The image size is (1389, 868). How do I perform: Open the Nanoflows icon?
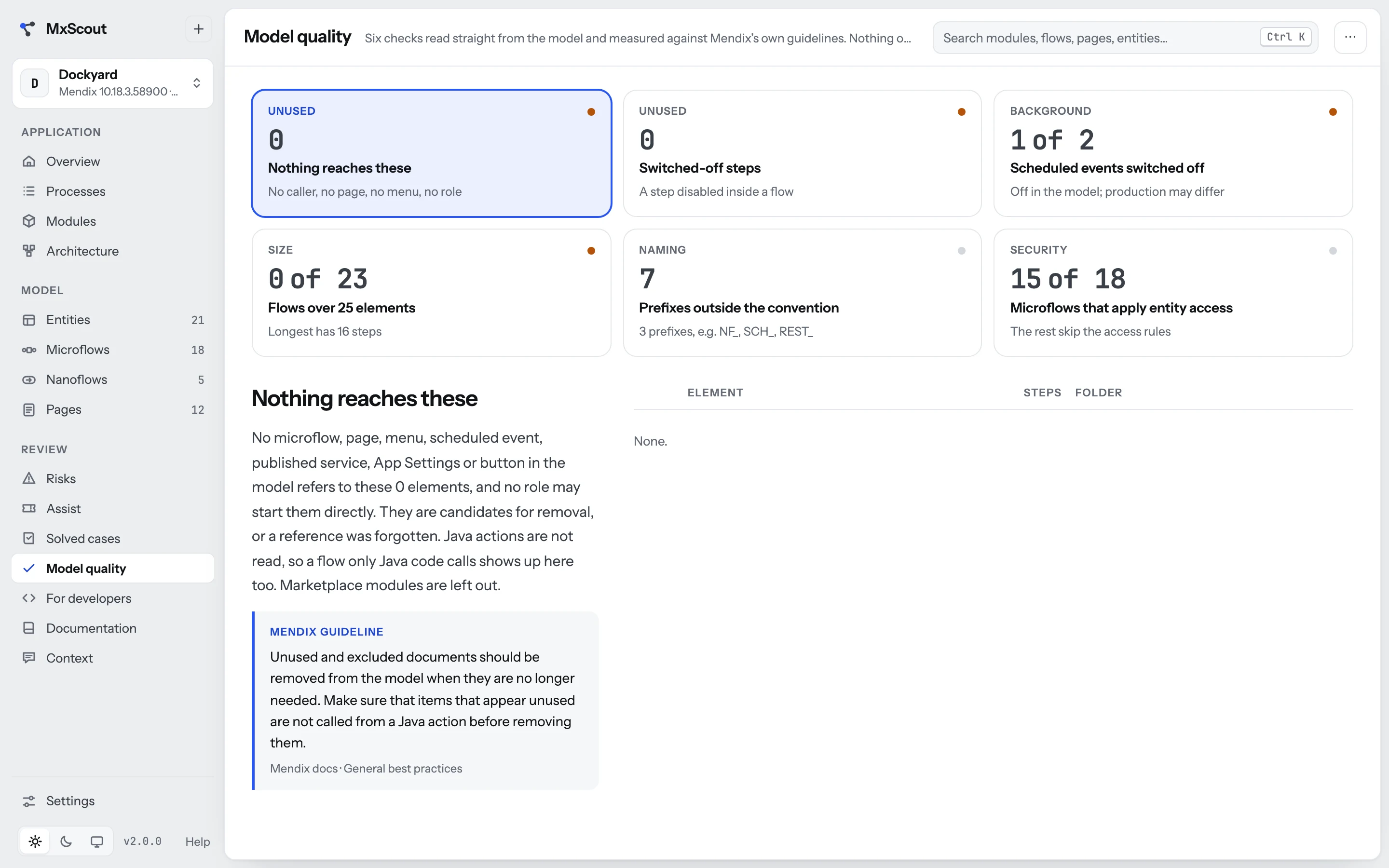tap(29, 380)
